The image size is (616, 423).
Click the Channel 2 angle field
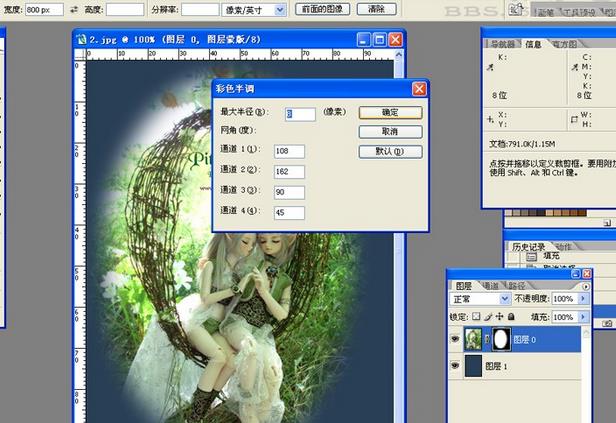click(289, 172)
